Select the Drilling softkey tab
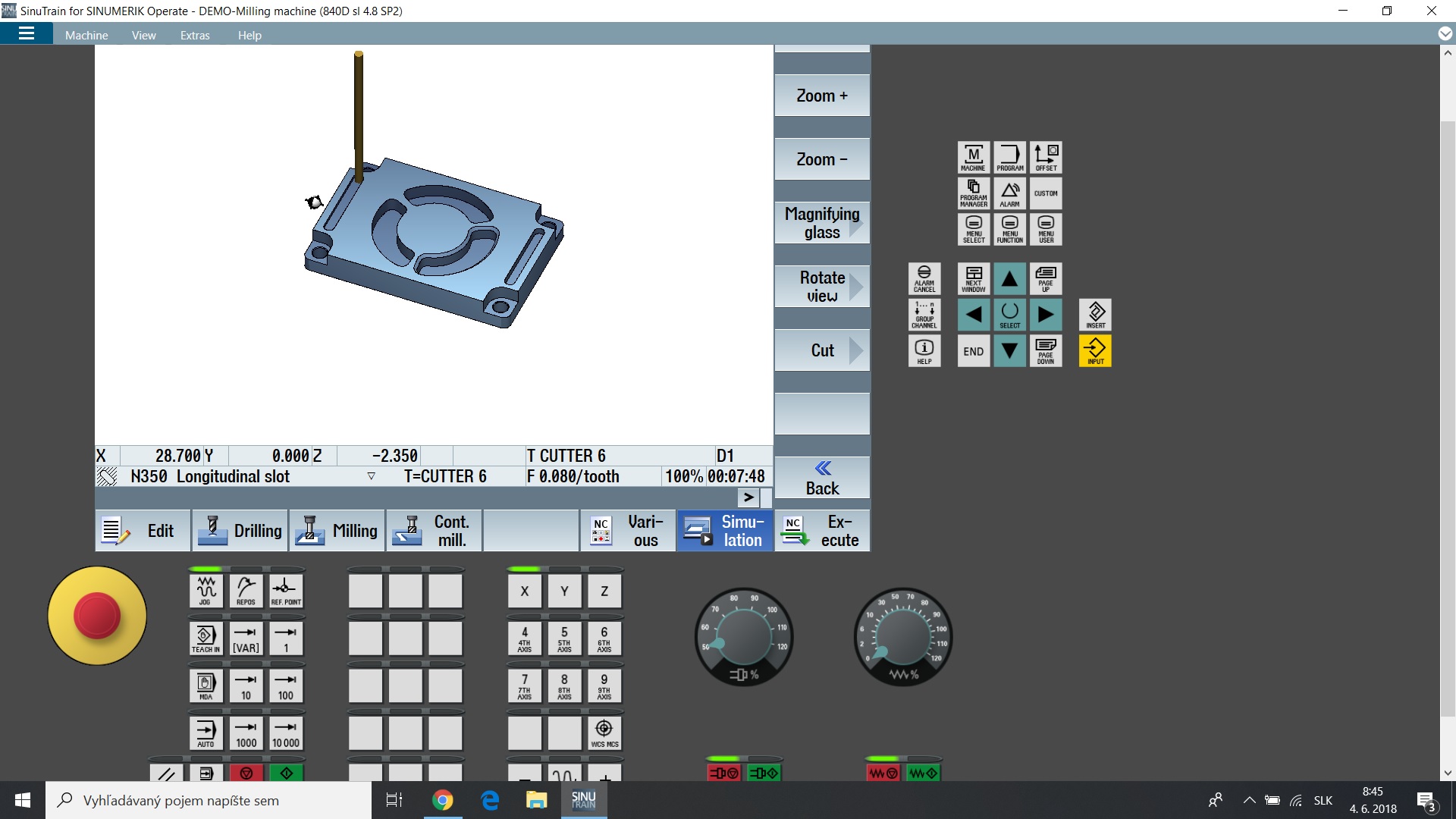Image resolution: width=1456 pixels, height=819 pixels. [240, 531]
